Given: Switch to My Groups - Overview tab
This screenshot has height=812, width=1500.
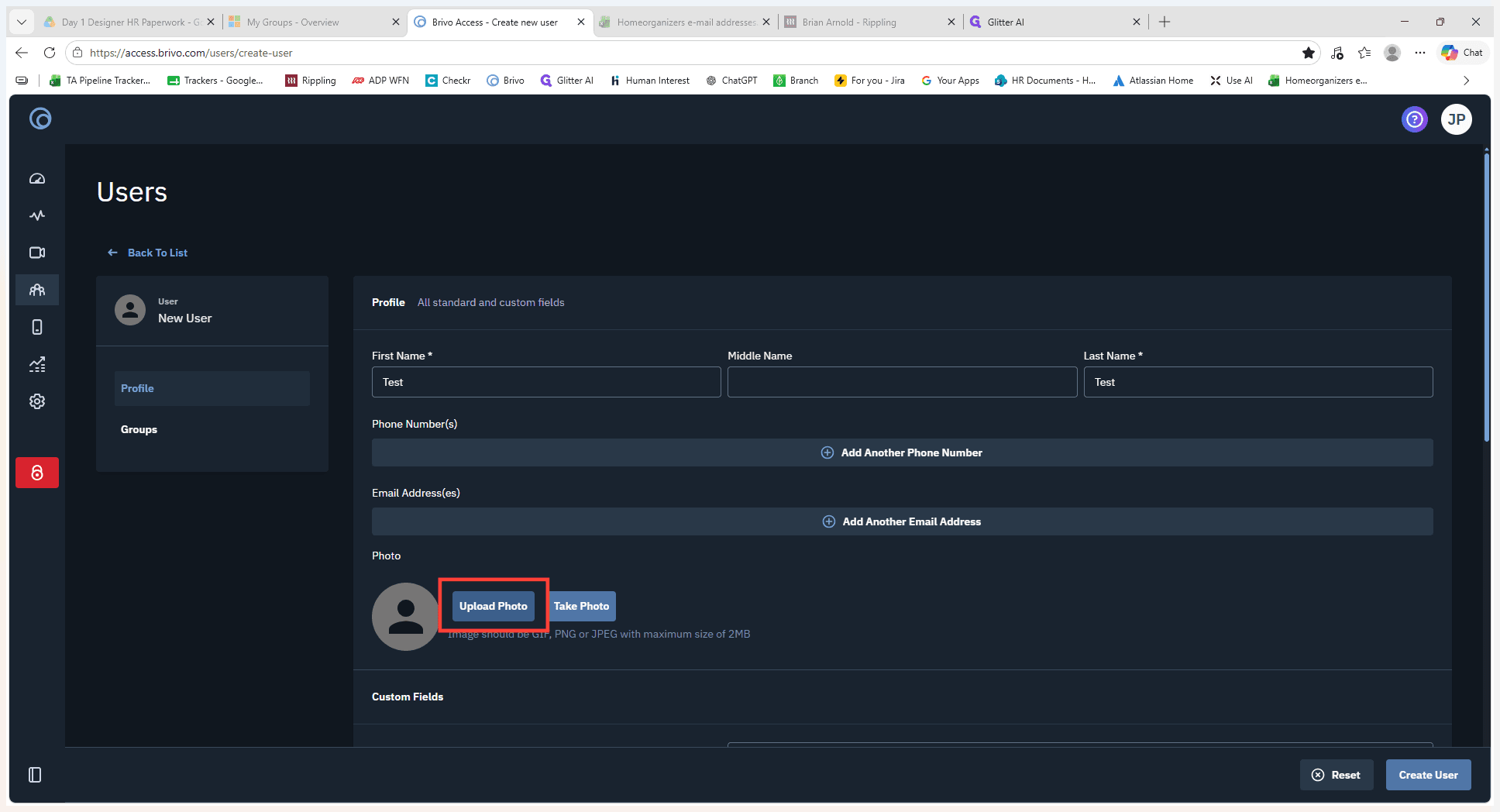Looking at the screenshot, I should [315, 22].
